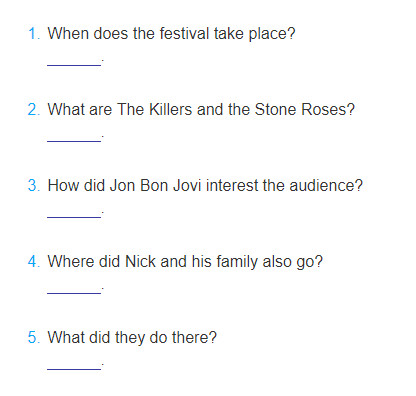
Task: Click the blue number 4 marker
Action: pos(34,261)
